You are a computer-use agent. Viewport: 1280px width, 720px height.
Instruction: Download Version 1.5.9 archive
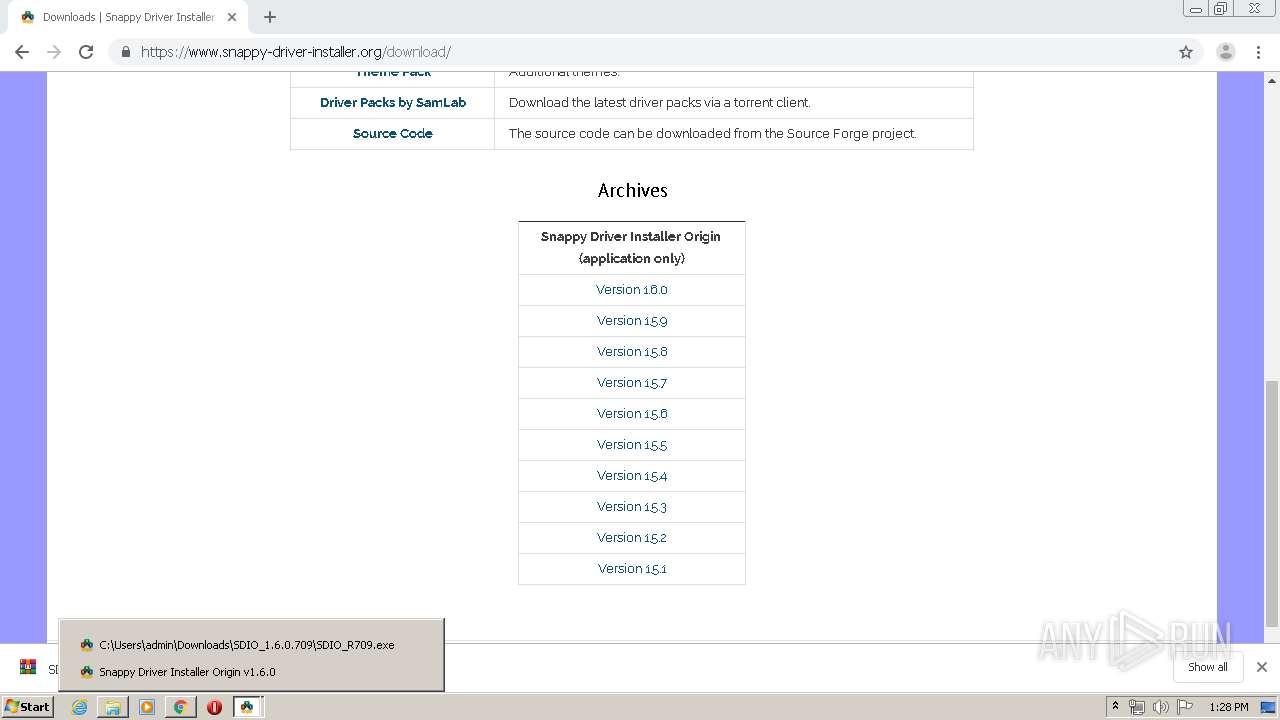pyautogui.click(x=632, y=320)
